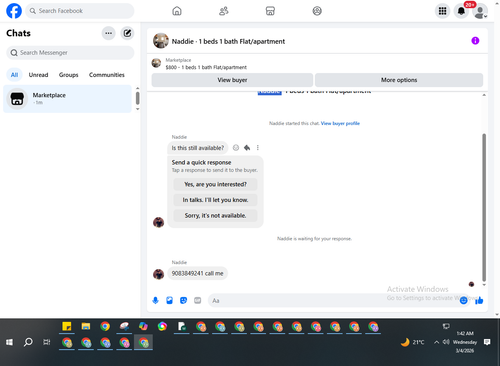Click the conversation scrollbar
Screen dimensions: 500x366
point(484,207)
